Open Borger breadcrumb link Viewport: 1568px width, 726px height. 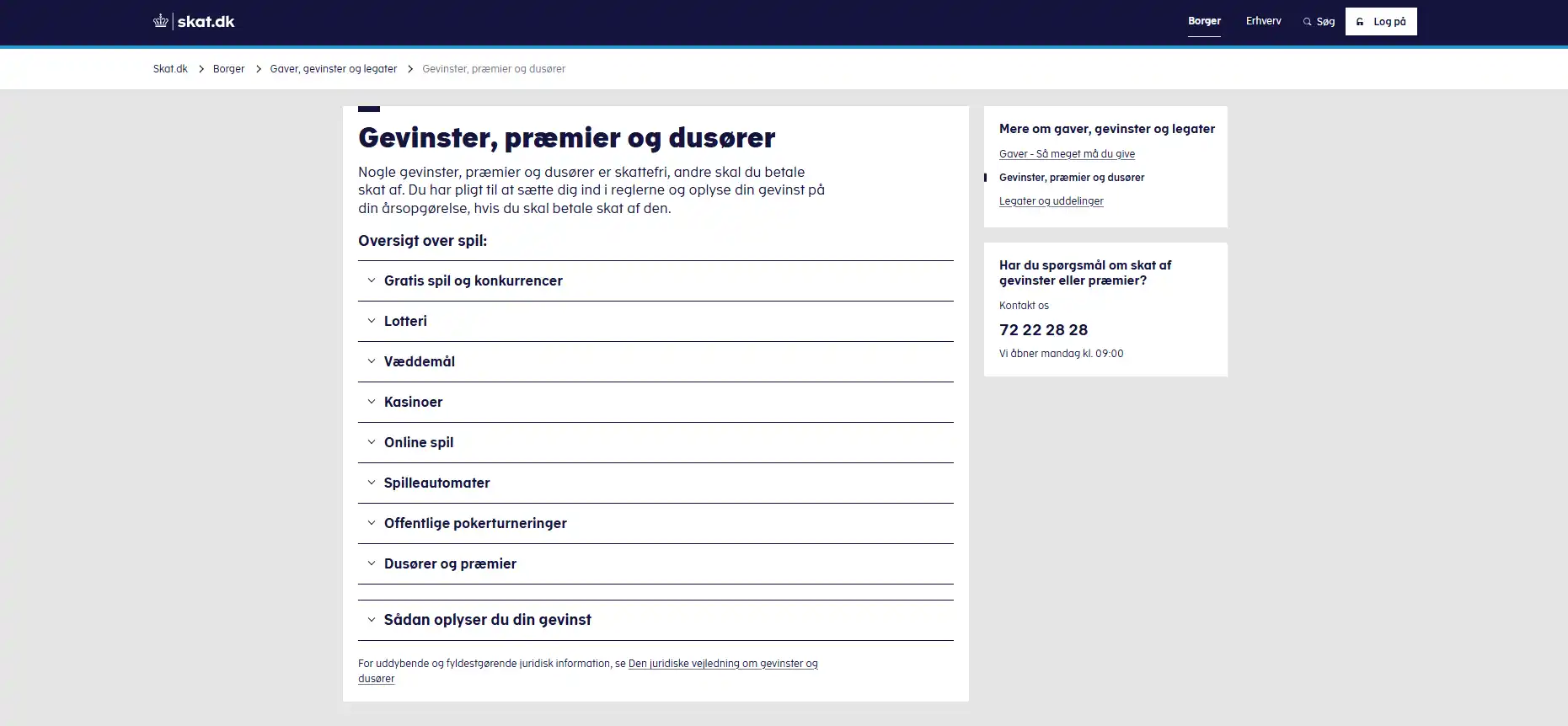click(x=228, y=69)
